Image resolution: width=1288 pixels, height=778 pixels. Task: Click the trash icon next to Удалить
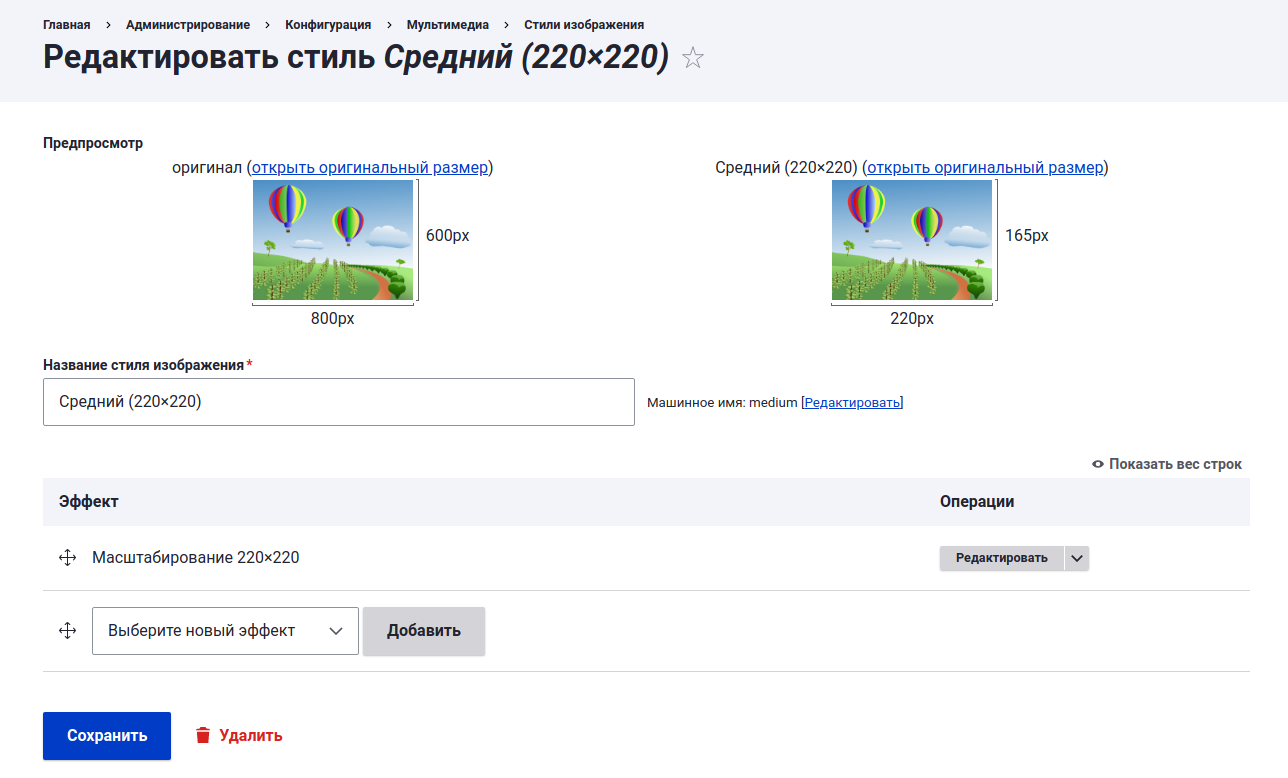point(203,736)
